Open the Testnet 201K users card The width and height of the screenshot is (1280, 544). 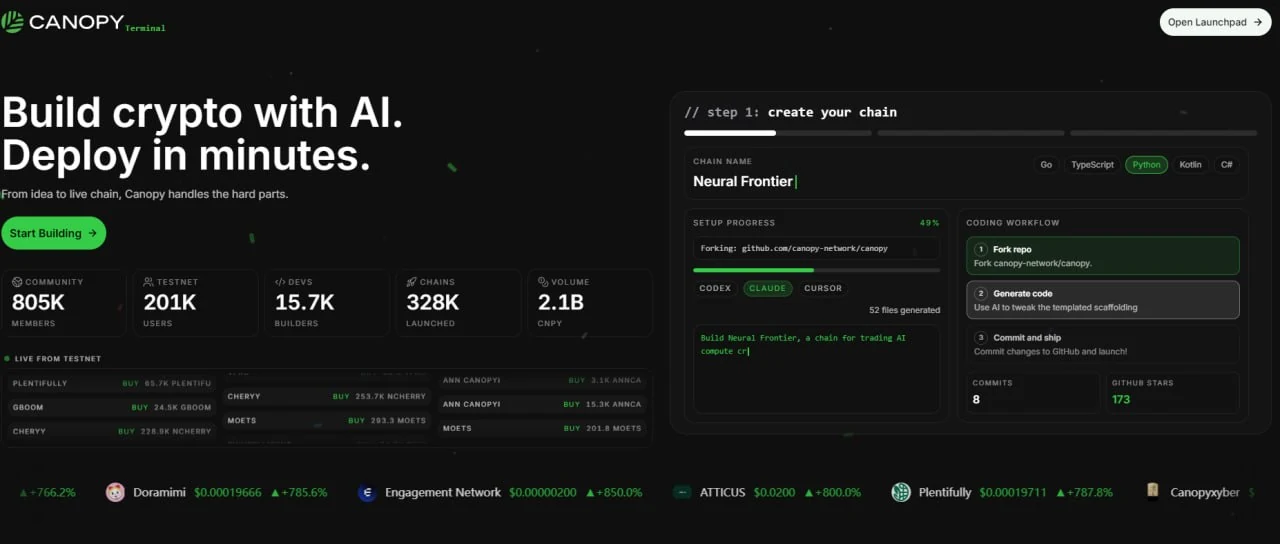click(195, 302)
